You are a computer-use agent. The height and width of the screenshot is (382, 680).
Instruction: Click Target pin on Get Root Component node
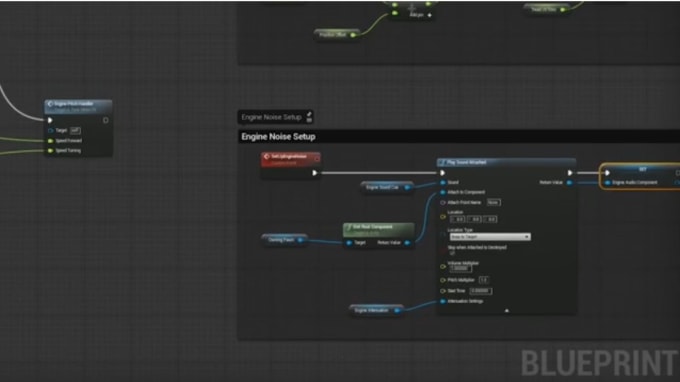coord(349,243)
